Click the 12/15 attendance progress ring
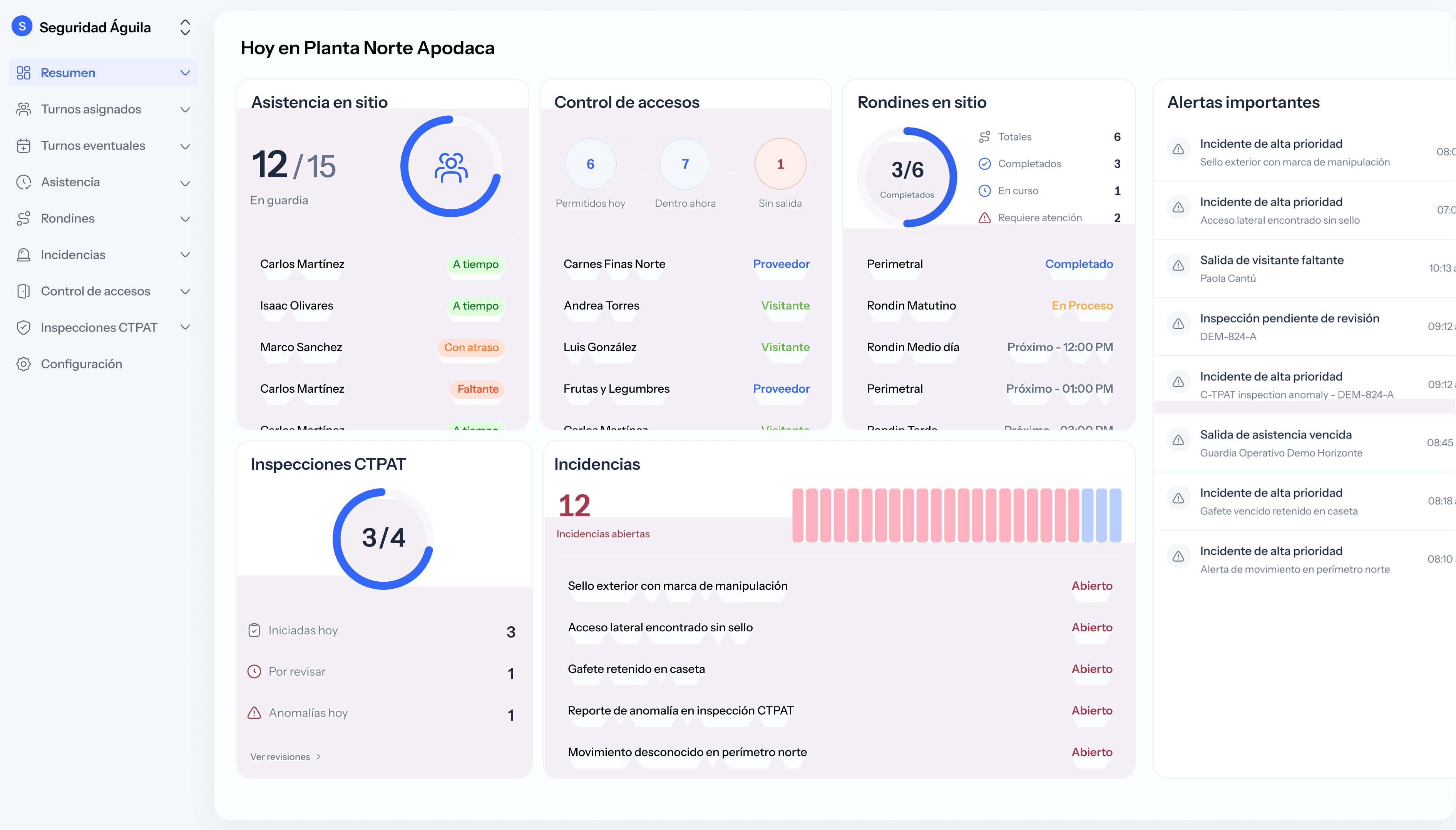1456x830 pixels. [451, 166]
